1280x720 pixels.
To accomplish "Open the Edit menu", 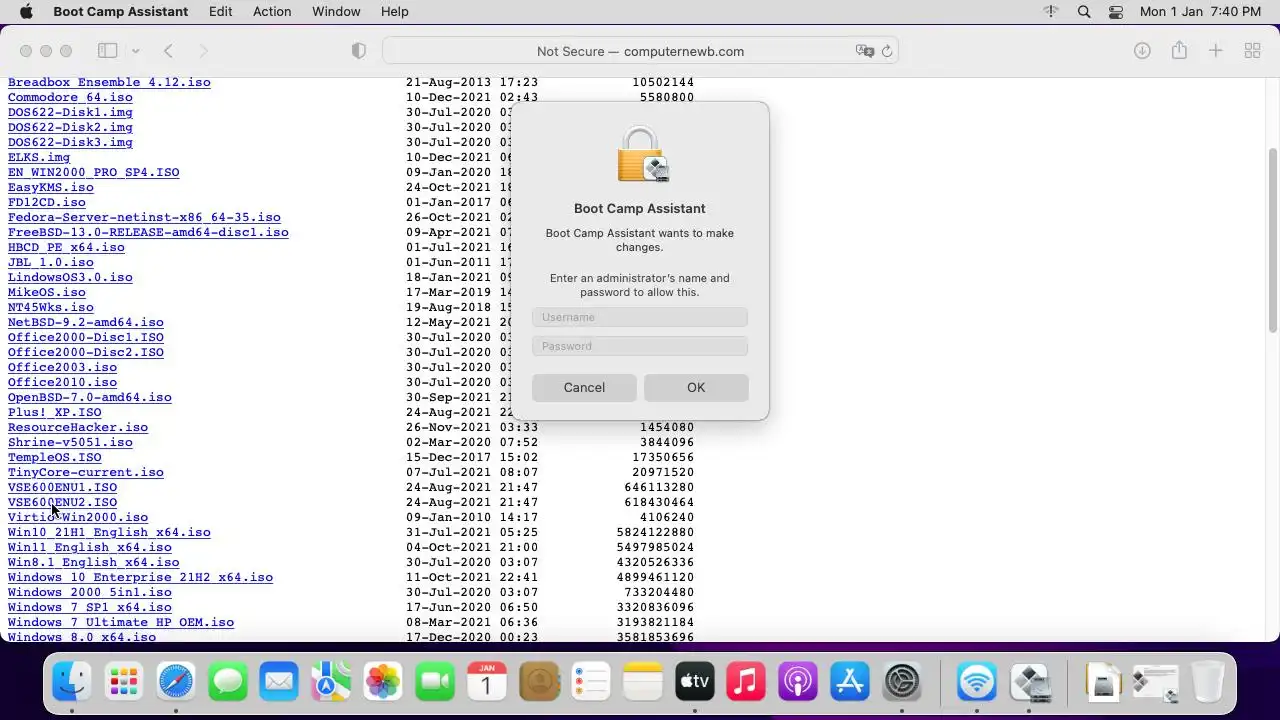I will [x=221, y=12].
